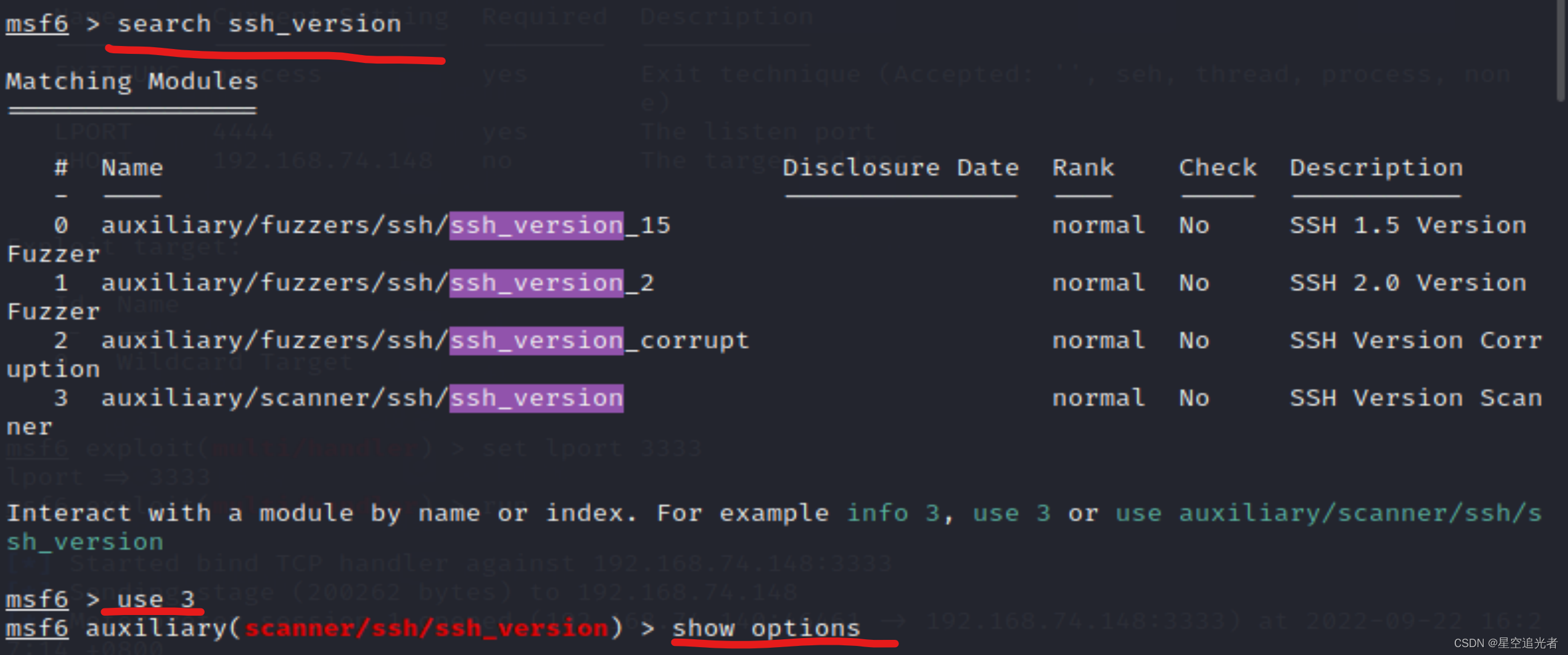The image size is (1568, 655).
Task: Click the 'Name' column header
Action: point(132,168)
